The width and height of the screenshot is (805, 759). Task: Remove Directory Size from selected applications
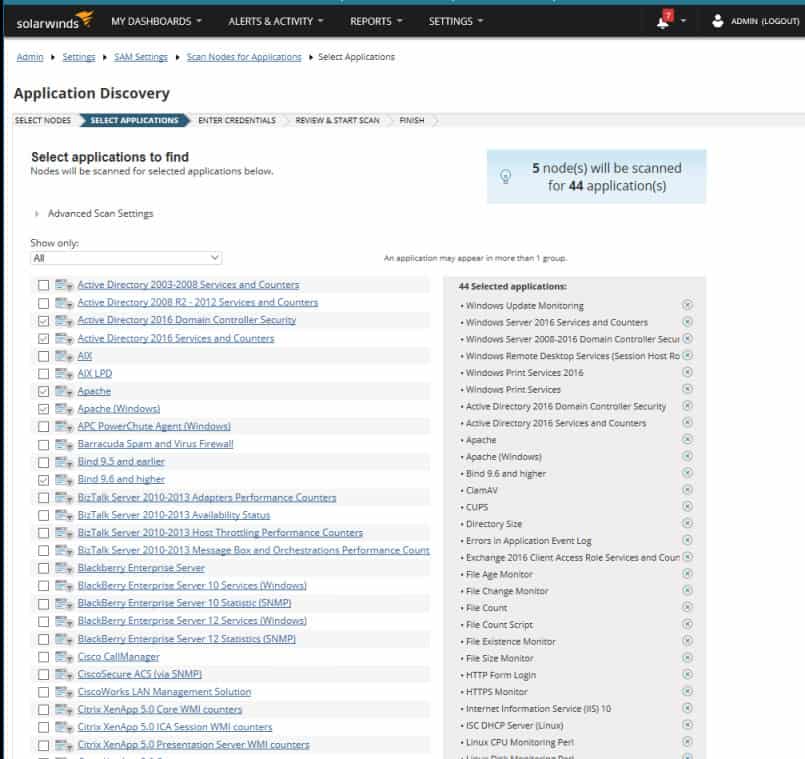pos(687,523)
